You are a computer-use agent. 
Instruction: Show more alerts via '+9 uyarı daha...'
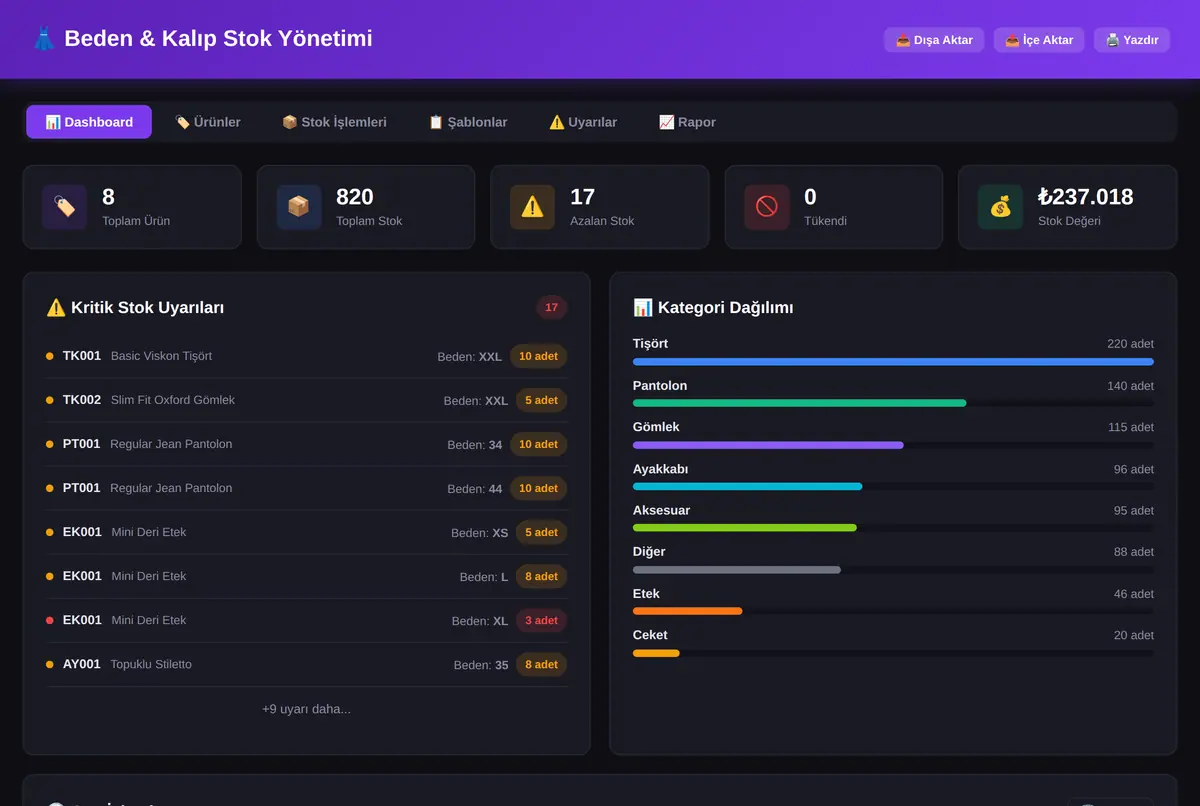pyautogui.click(x=306, y=709)
